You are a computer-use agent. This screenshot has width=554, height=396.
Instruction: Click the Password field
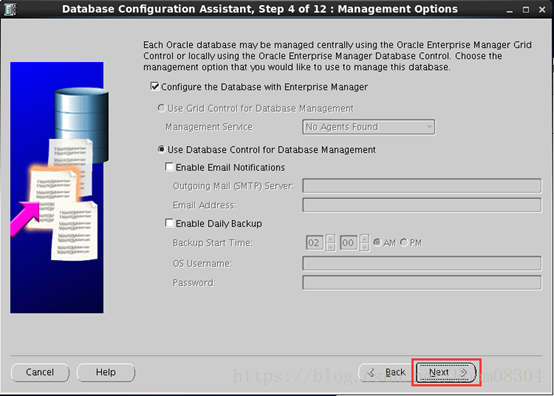click(422, 283)
